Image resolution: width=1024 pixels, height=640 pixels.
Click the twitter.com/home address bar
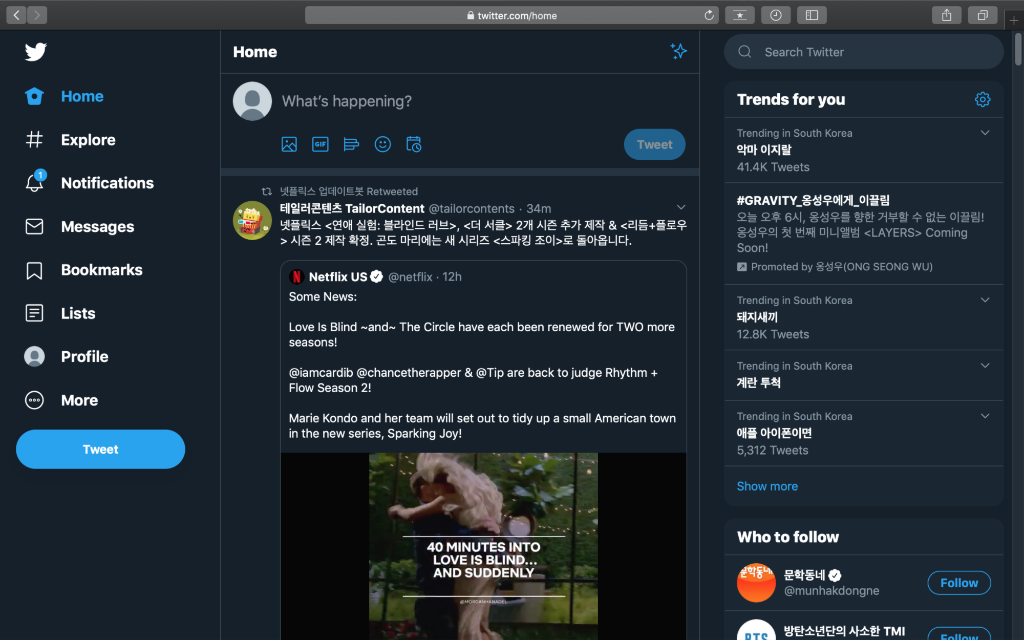(511, 15)
